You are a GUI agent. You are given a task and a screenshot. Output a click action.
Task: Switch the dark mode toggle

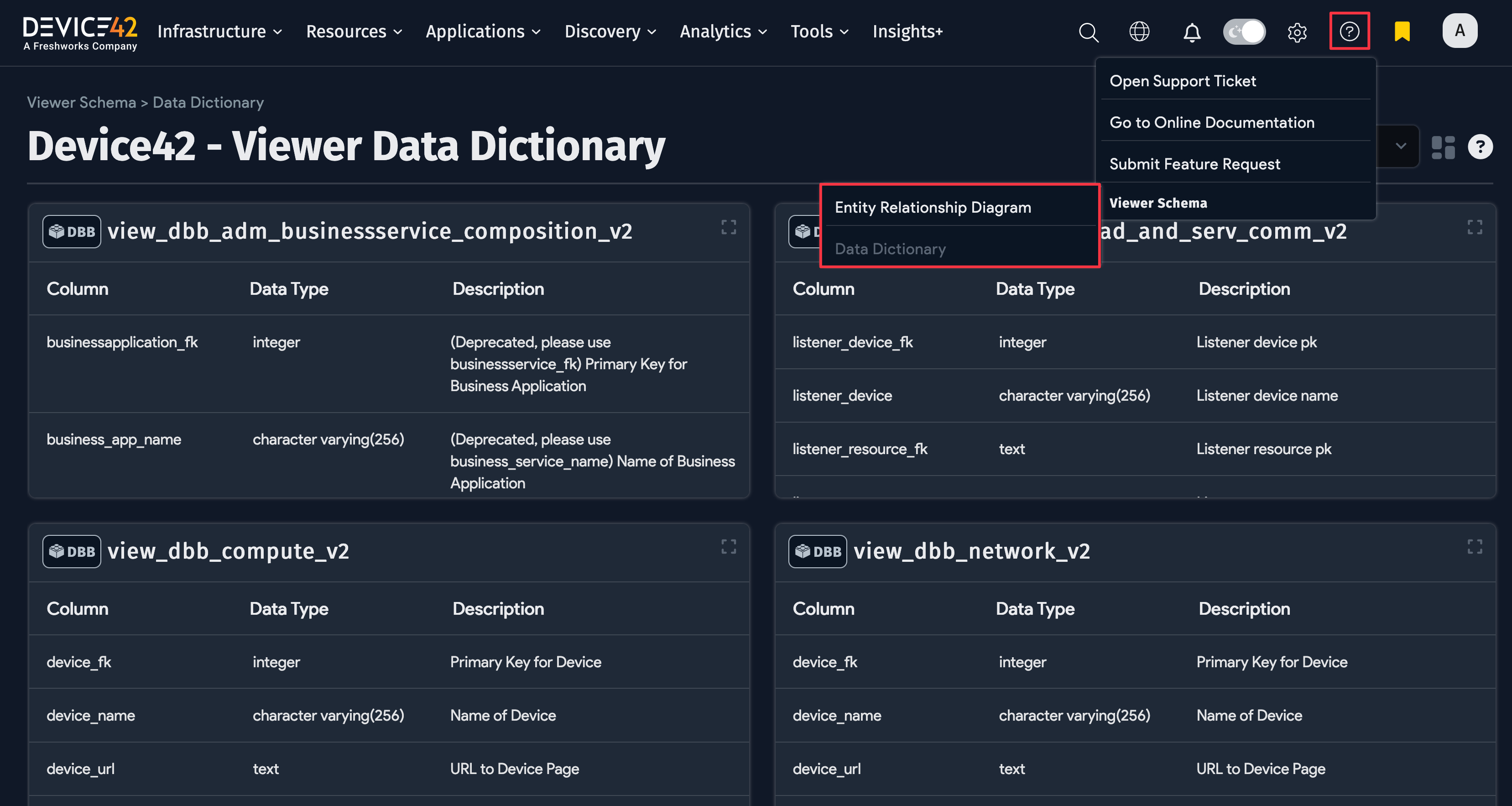(x=1244, y=31)
